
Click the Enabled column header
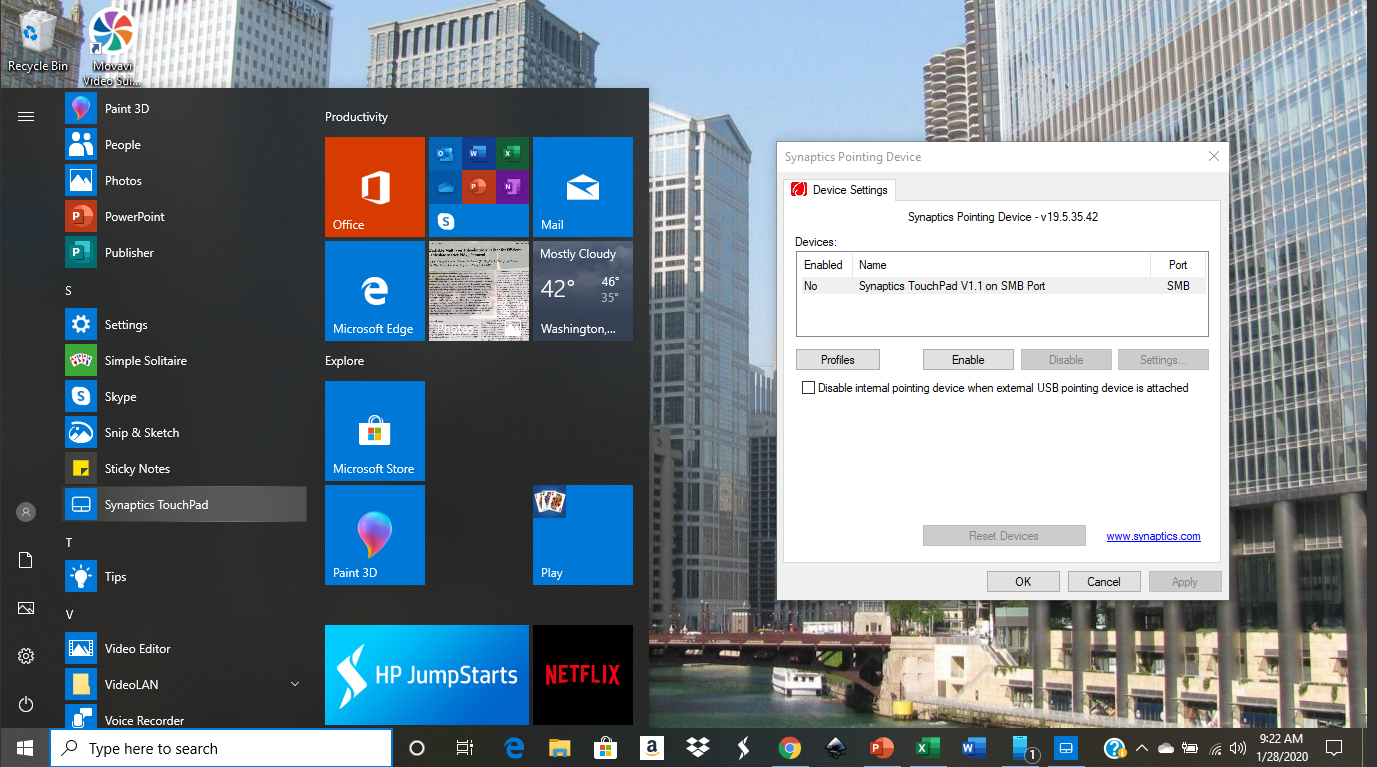(824, 265)
